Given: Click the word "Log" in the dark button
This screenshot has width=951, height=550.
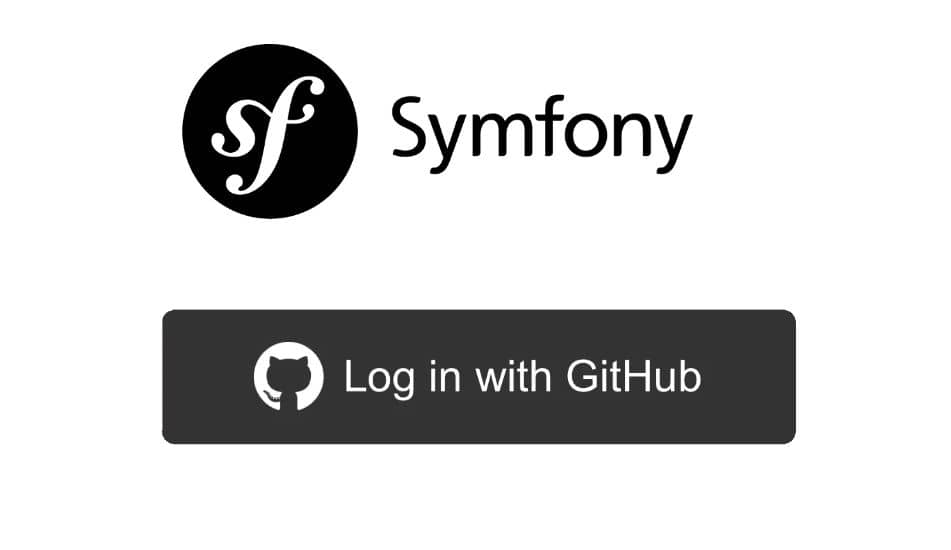Looking at the screenshot, I should pyautogui.click(x=380, y=379).
